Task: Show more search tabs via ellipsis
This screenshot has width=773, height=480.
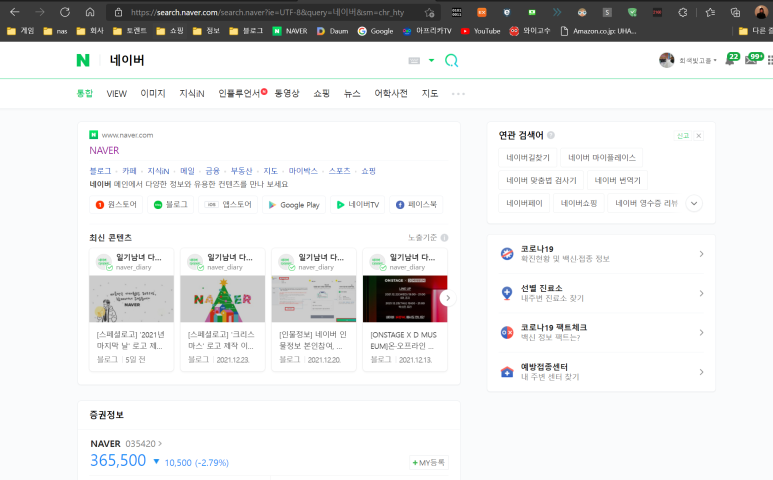Action: point(458,94)
